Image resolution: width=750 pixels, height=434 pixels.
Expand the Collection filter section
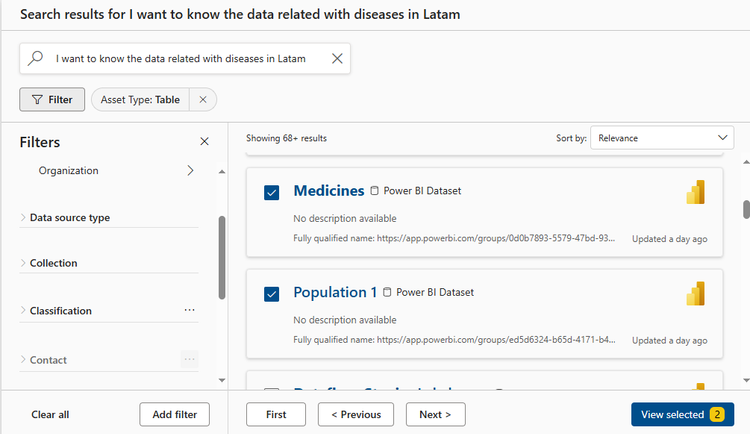53,263
